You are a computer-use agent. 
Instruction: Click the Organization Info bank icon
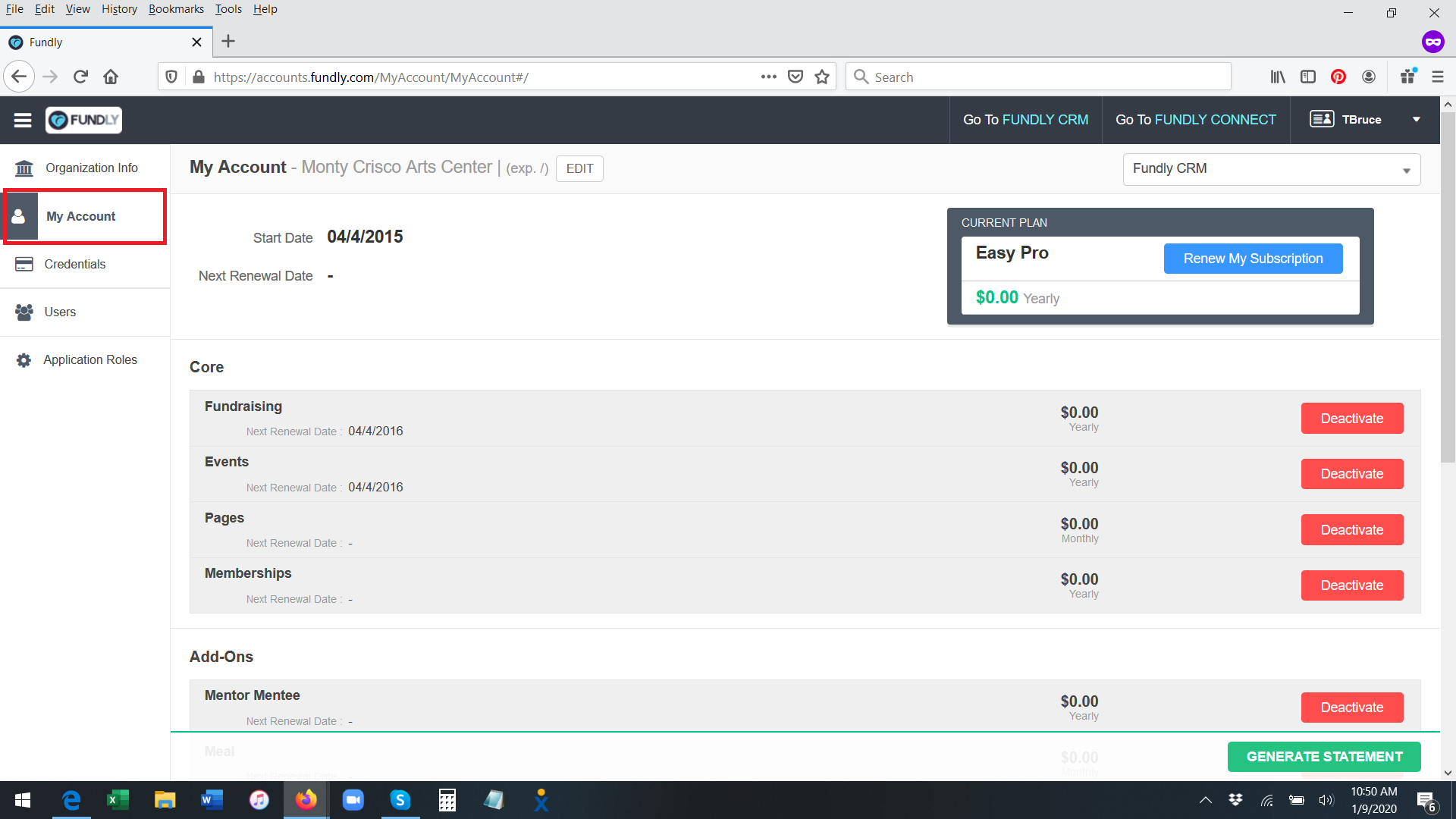(24, 168)
